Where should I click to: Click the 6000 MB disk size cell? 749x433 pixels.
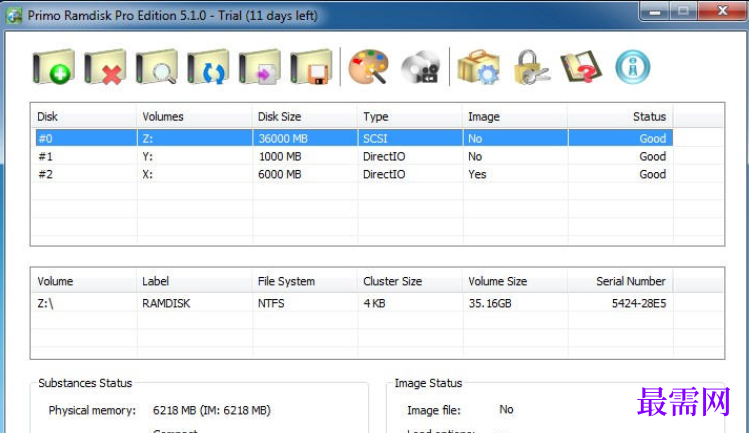tap(280, 174)
